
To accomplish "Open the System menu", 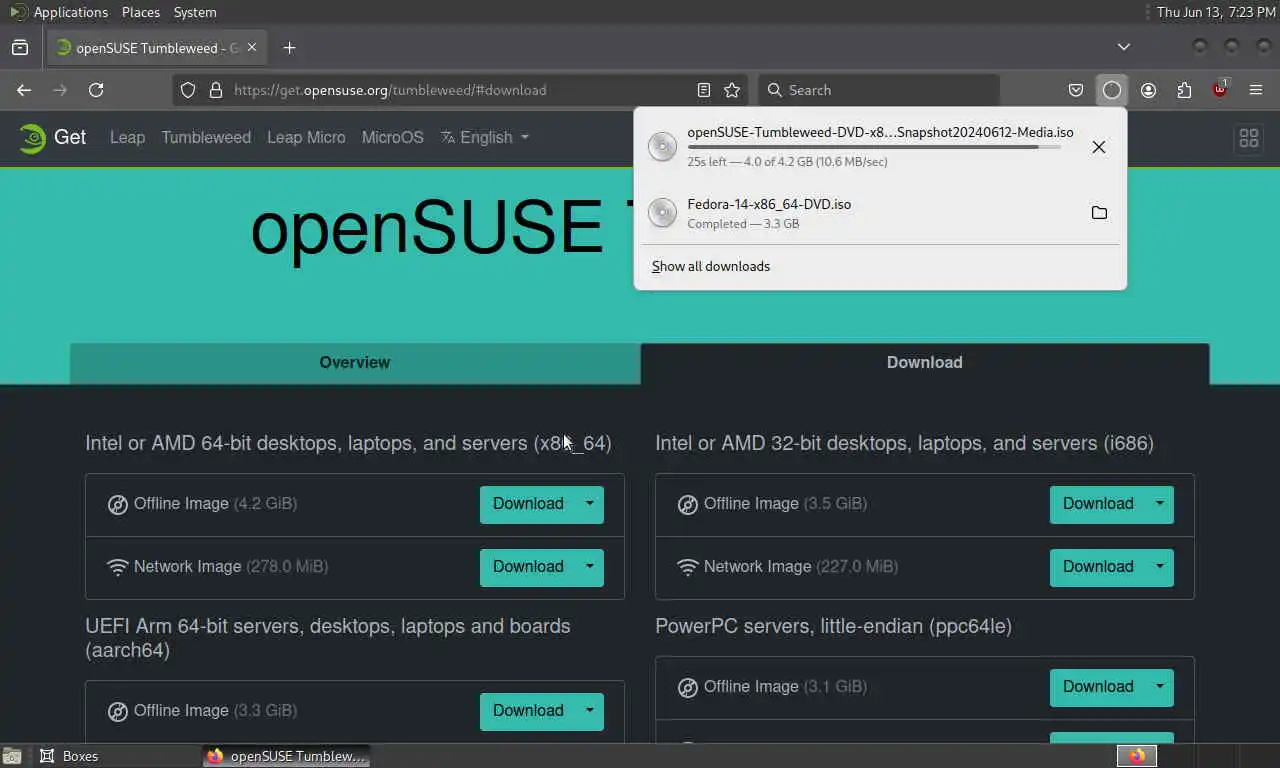I will click(x=195, y=12).
